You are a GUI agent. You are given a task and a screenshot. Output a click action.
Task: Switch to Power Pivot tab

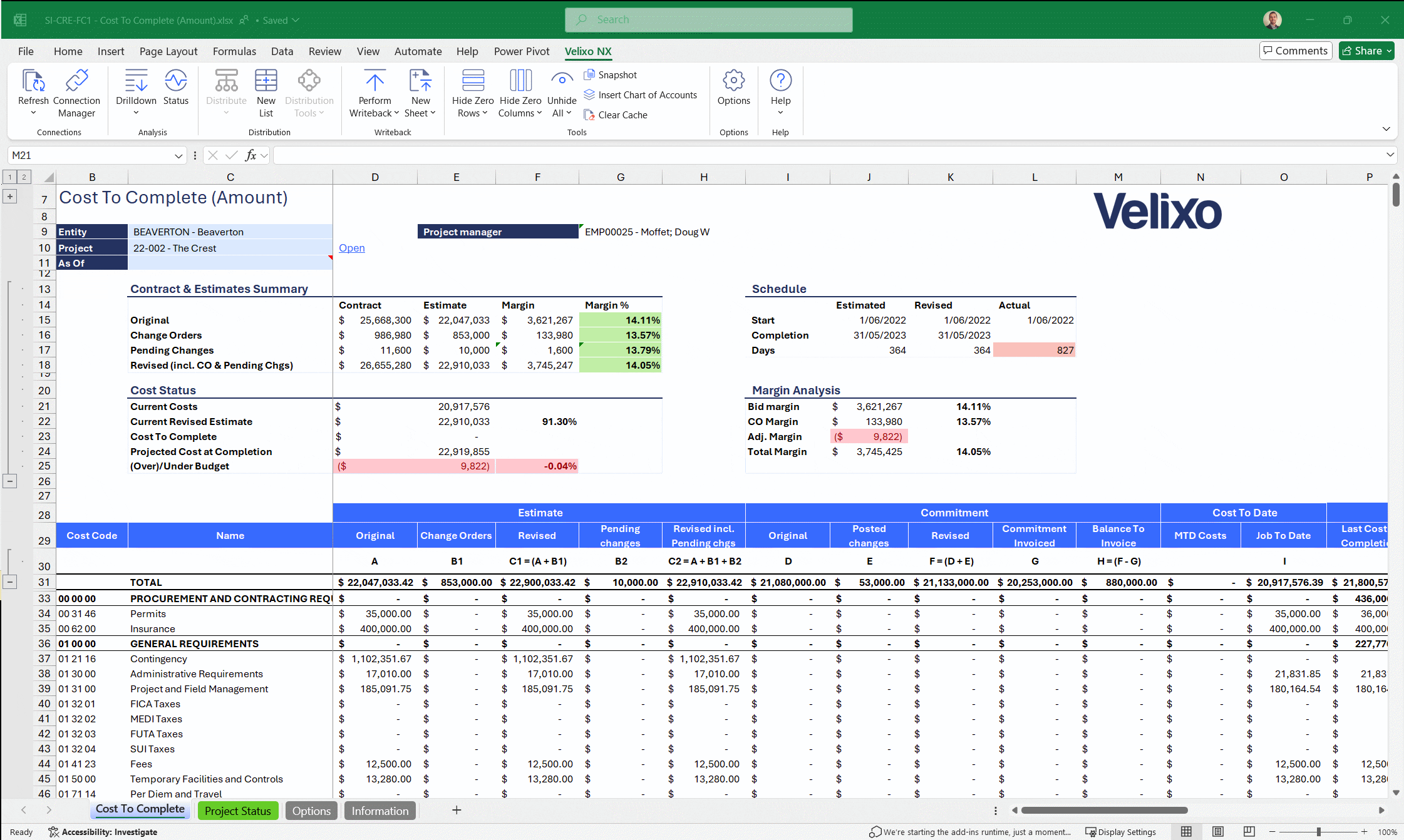coord(521,51)
